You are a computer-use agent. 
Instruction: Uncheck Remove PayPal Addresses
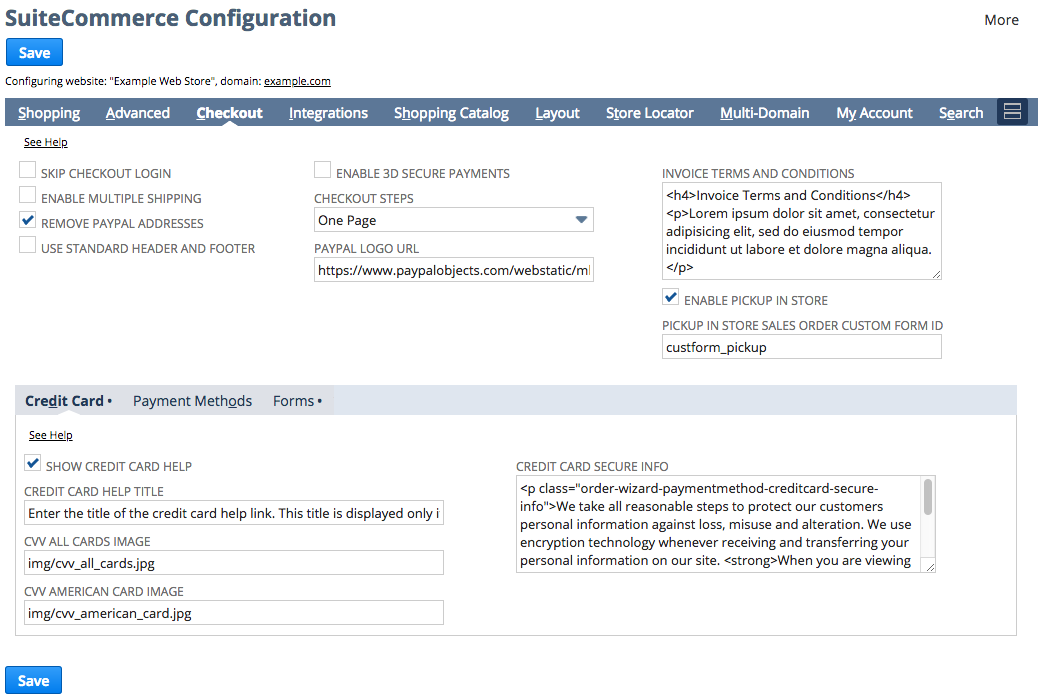tap(27, 220)
